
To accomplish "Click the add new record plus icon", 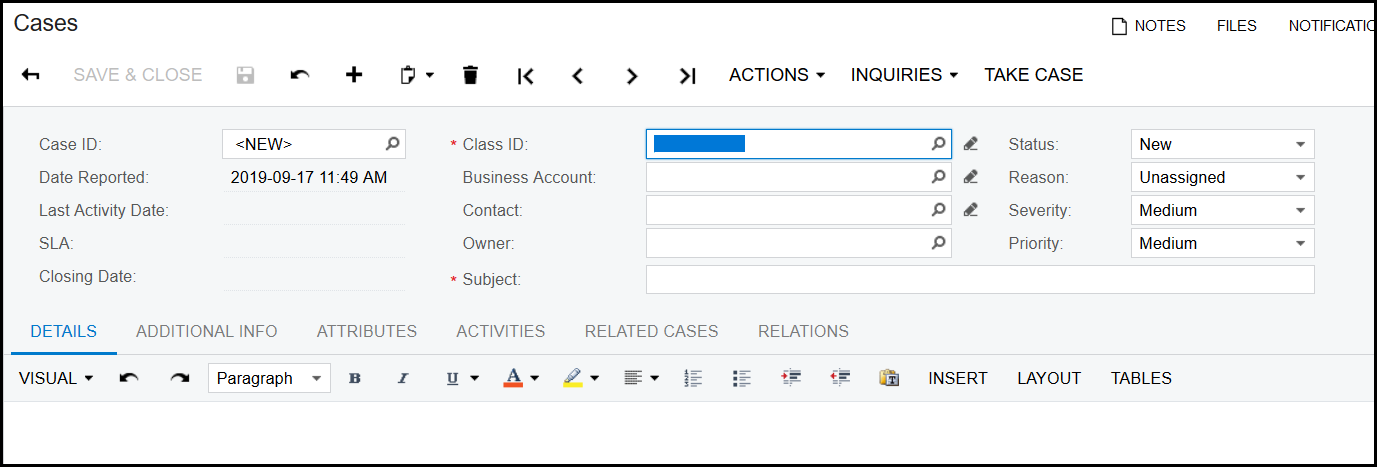I will 353,75.
